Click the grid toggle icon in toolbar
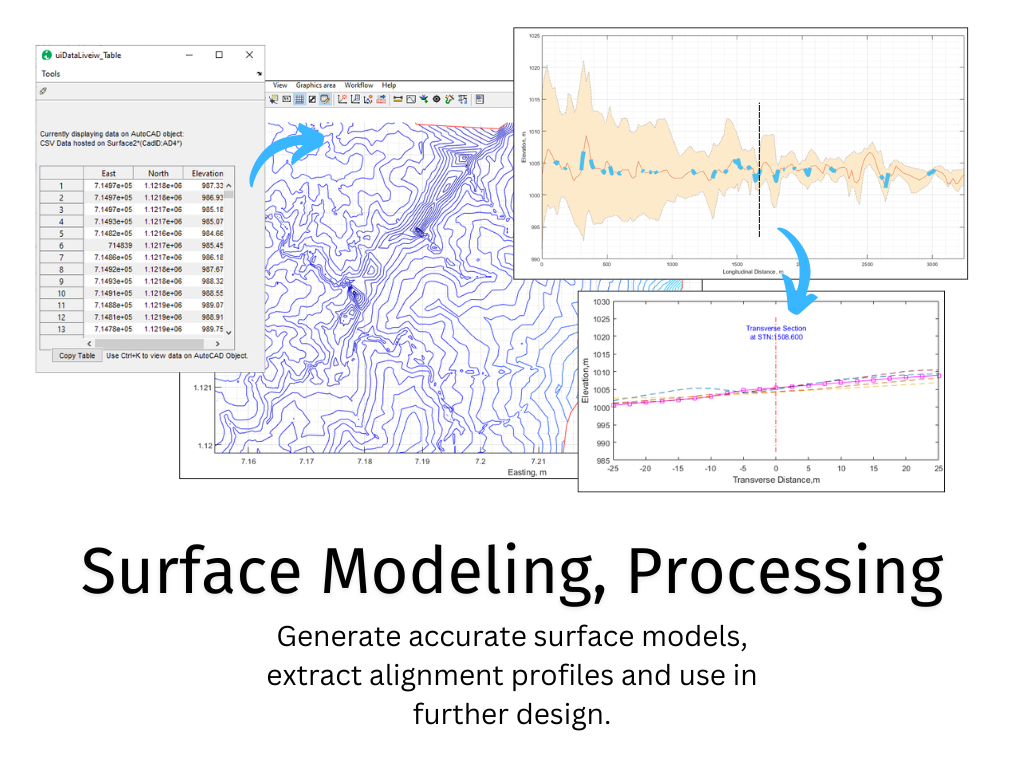The width and height of the screenshot is (1024, 768). tap(299, 99)
